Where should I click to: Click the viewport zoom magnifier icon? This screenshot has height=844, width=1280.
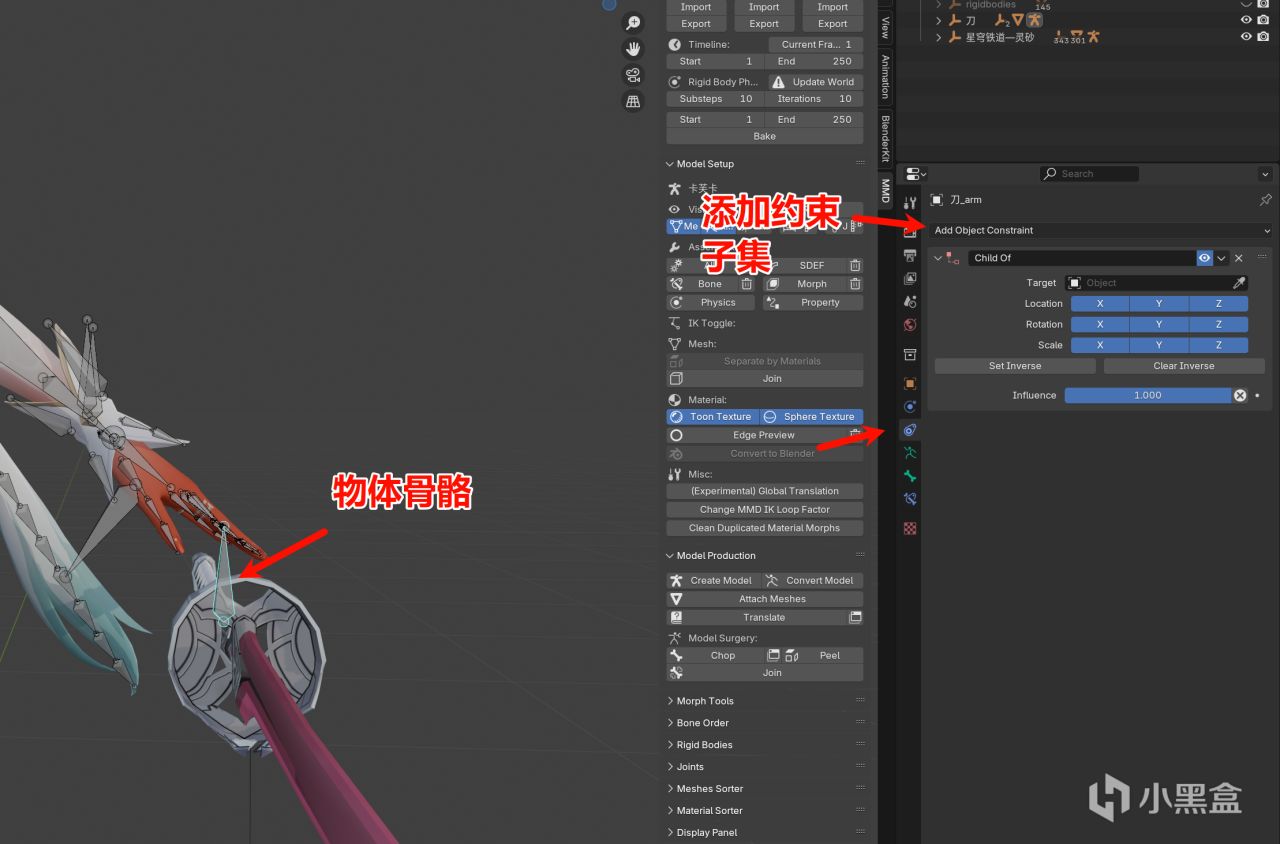[x=633, y=23]
